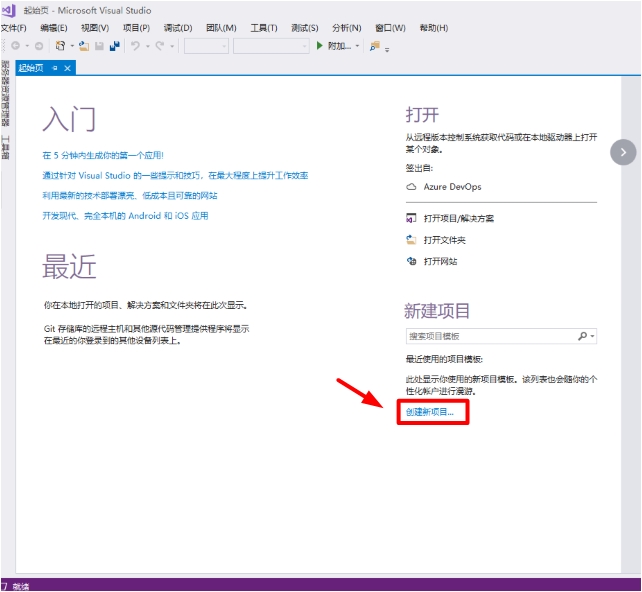Click the folder icon next to 打开文件夹
The width and height of the screenshot is (642, 592).
411,240
